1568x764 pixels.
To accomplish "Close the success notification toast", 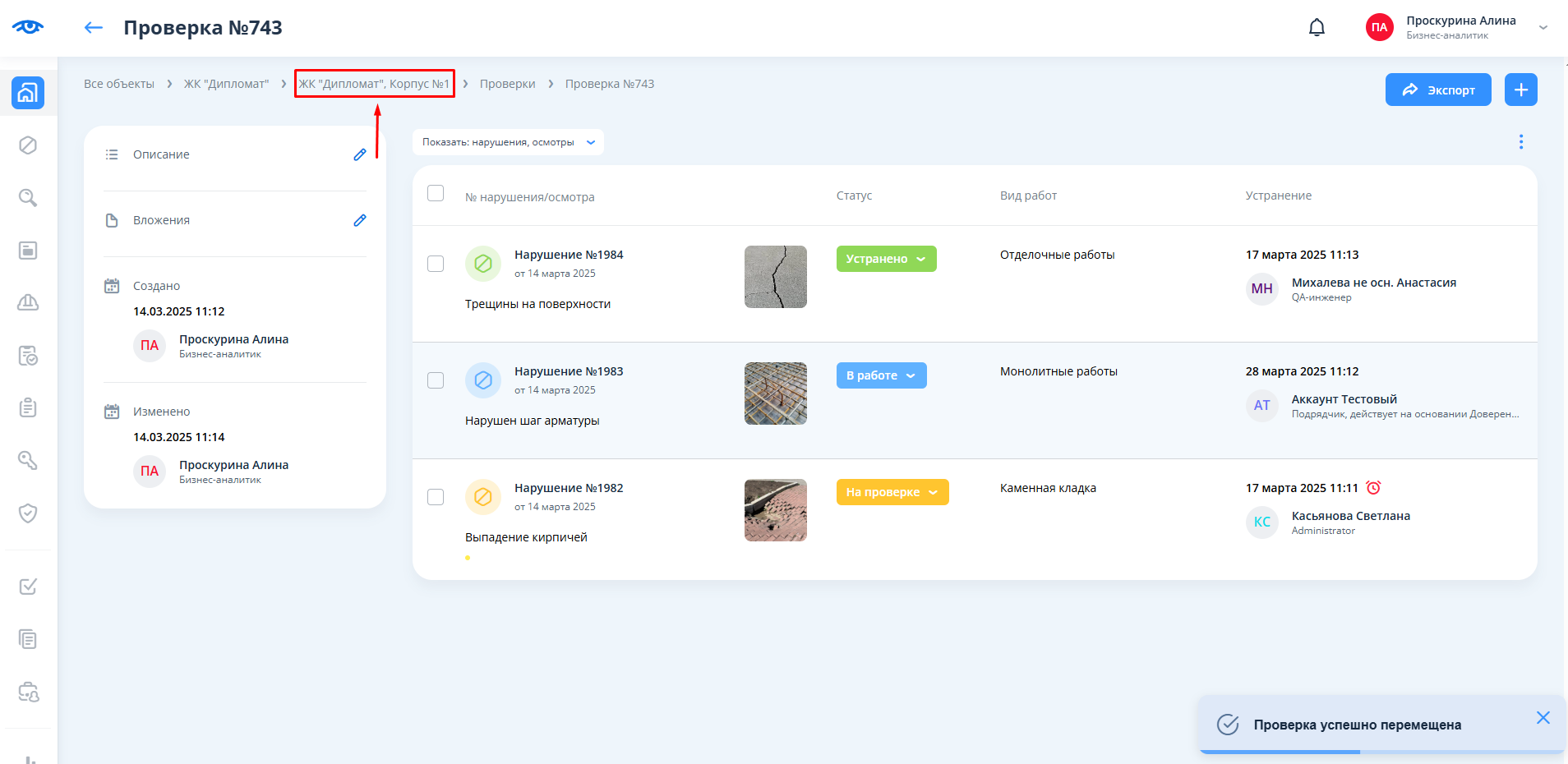I will 1543,718.
